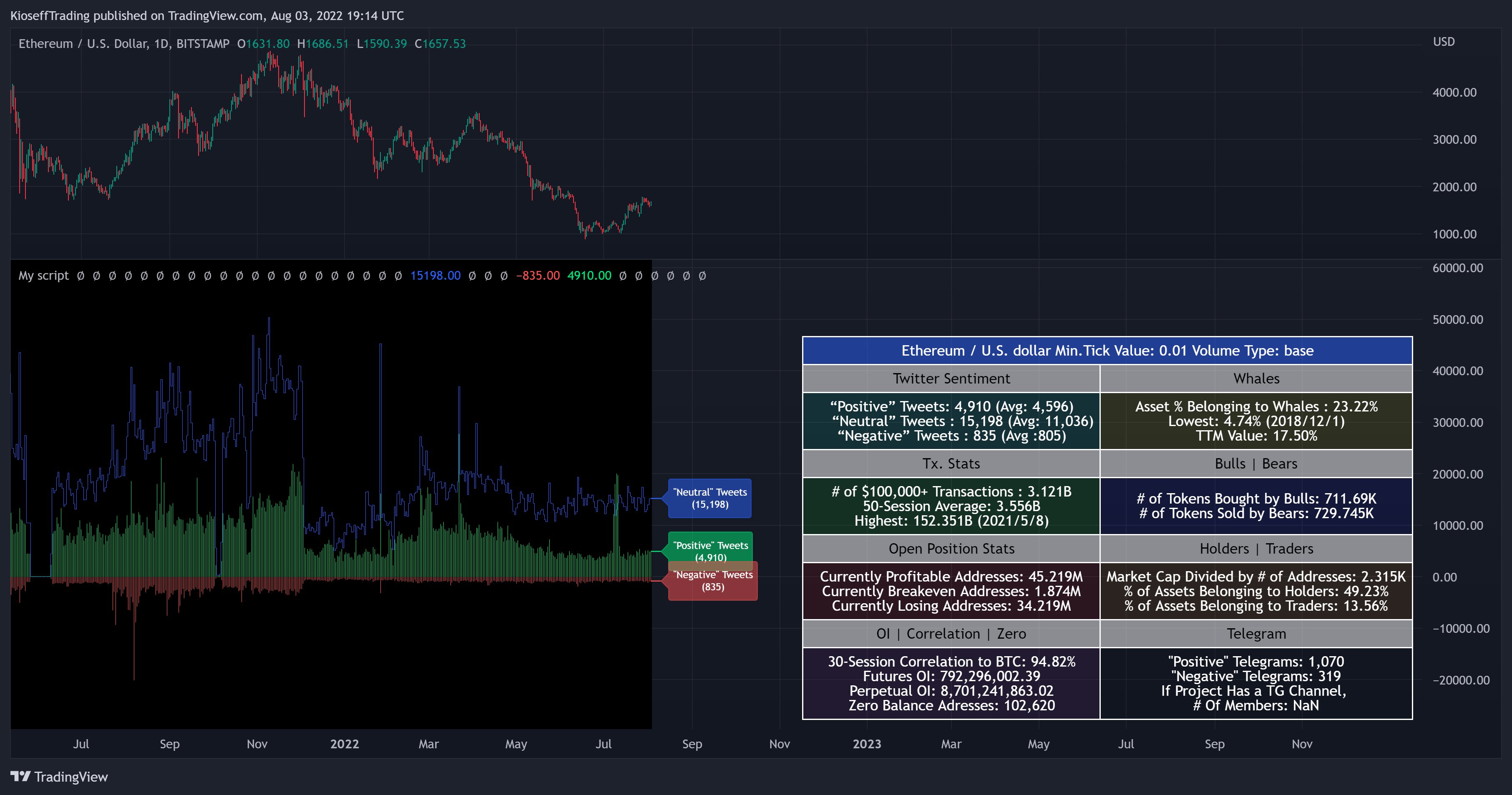
Task: Click '"Negative" Telegrams: 319' text
Action: 1256,677
